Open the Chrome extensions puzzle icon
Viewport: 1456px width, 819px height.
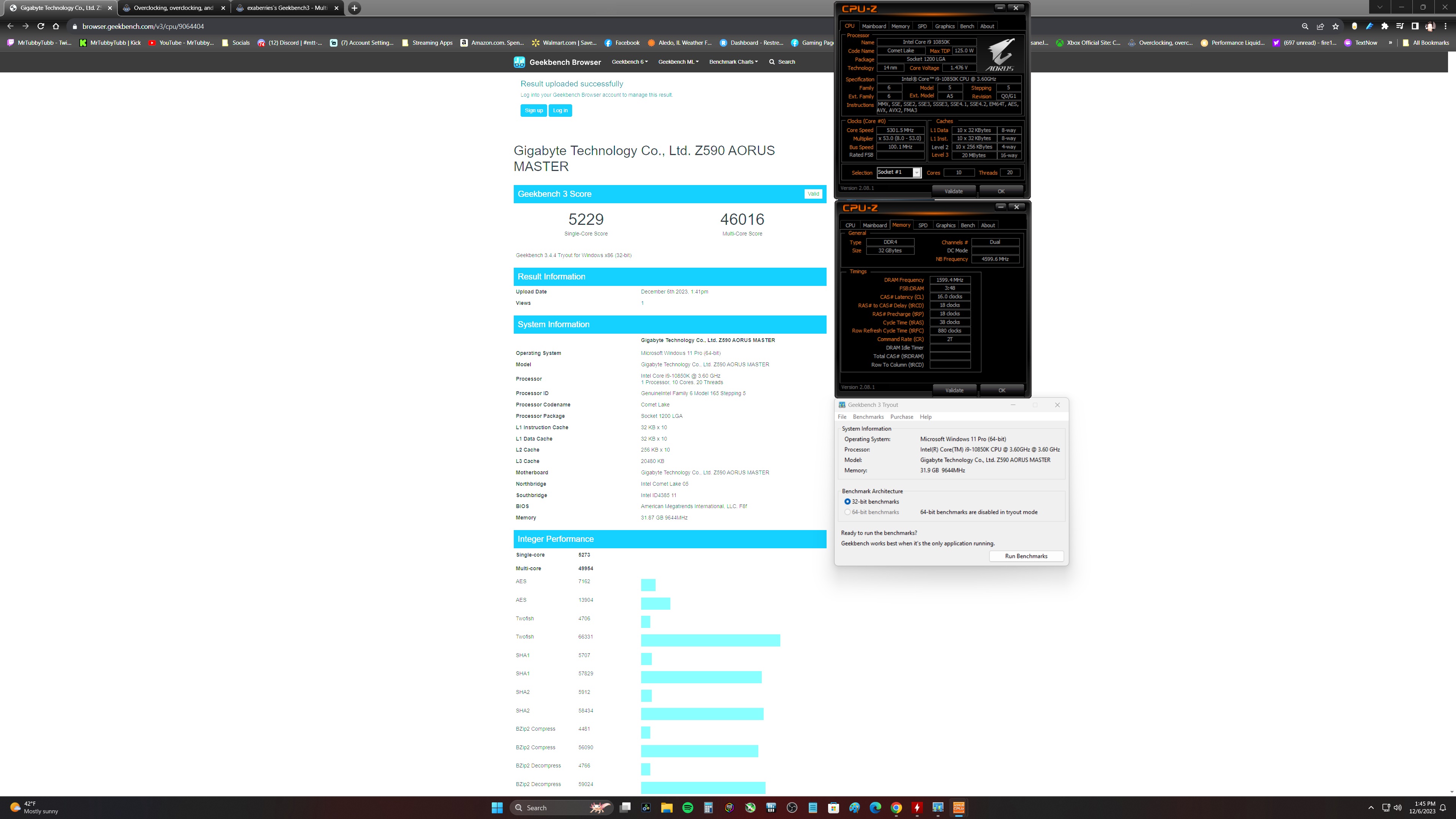[1385, 26]
